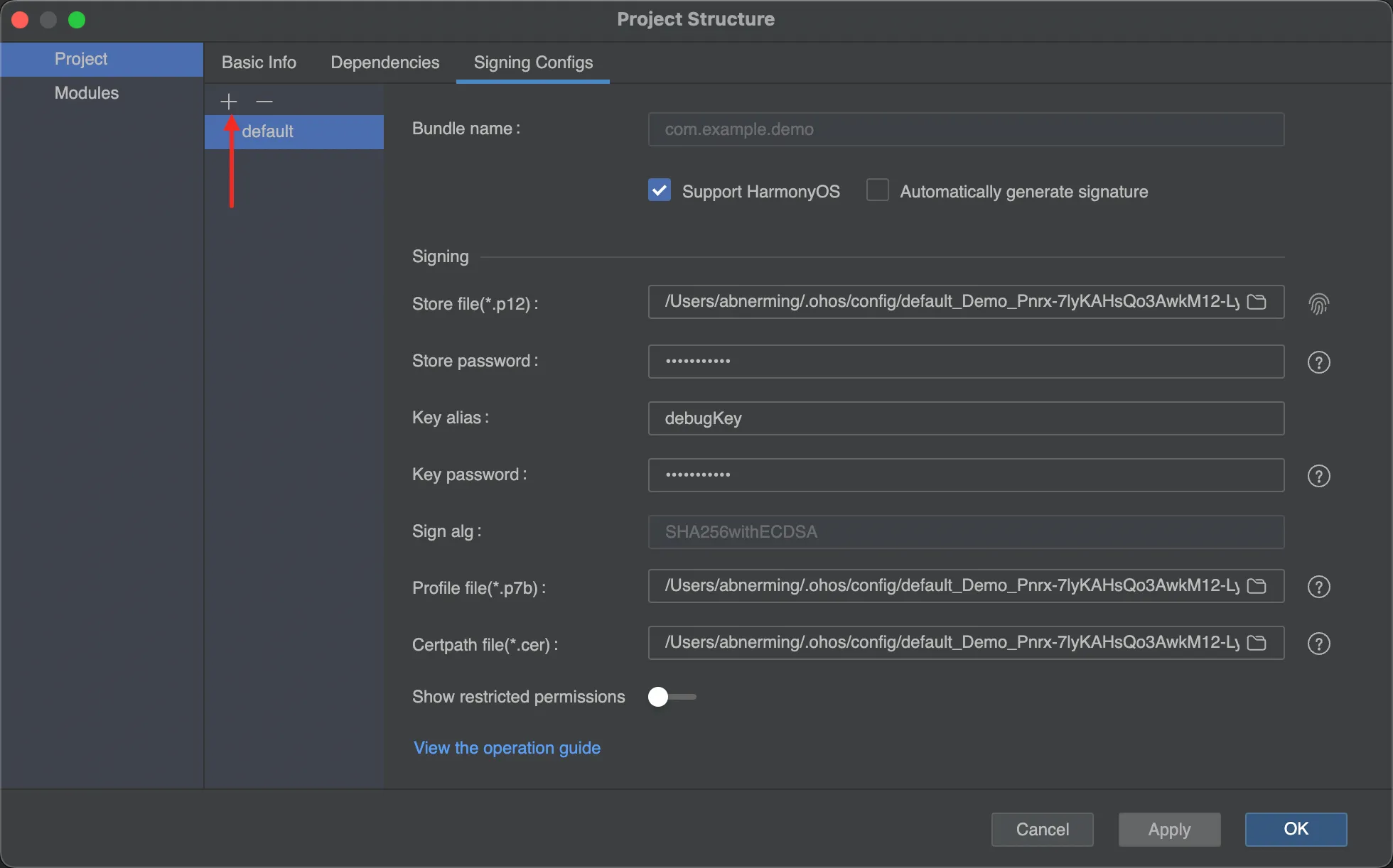Screen dimensions: 1393x868
Task: Select Modules in the left sidebar
Action: (x=87, y=93)
